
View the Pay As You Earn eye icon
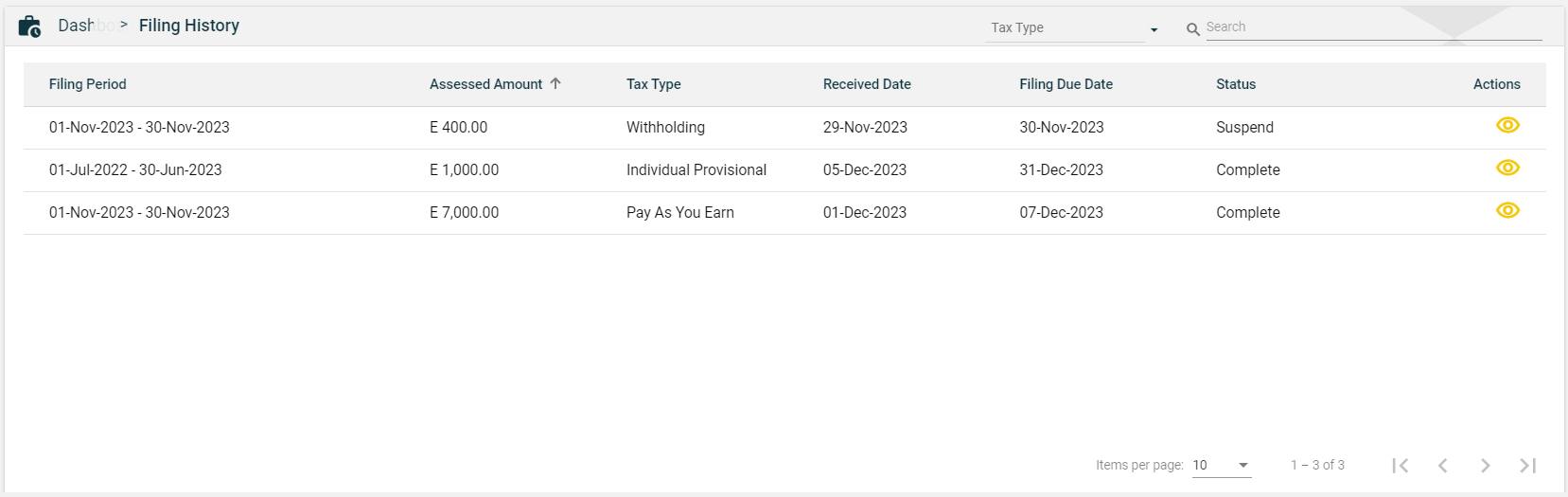(x=1507, y=210)
